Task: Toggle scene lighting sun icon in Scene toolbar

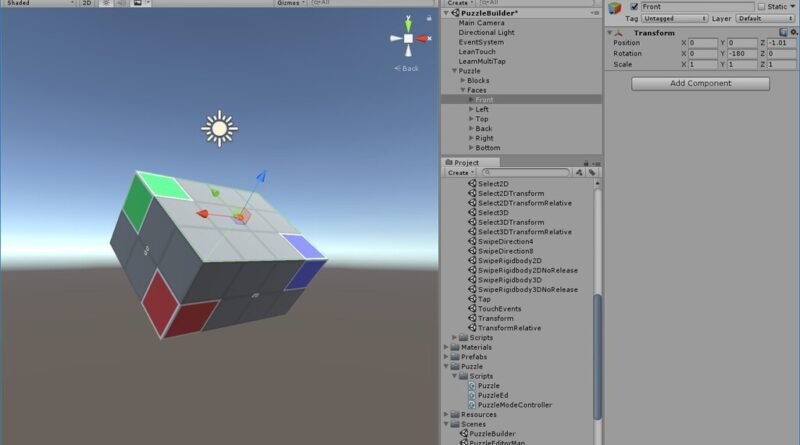Action: point(106,3)
